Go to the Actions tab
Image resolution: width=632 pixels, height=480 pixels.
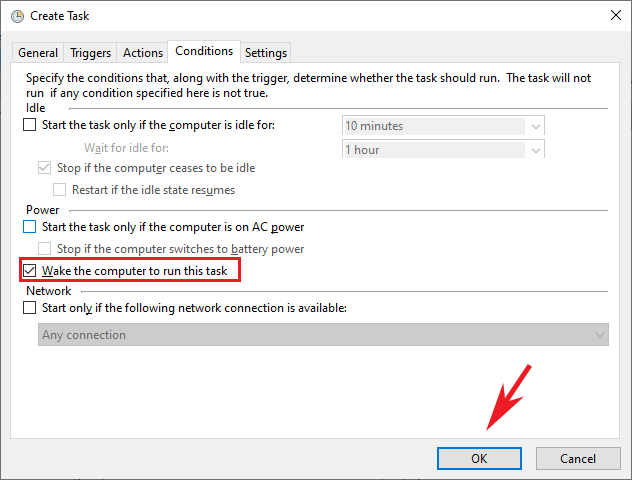point(142,53)
